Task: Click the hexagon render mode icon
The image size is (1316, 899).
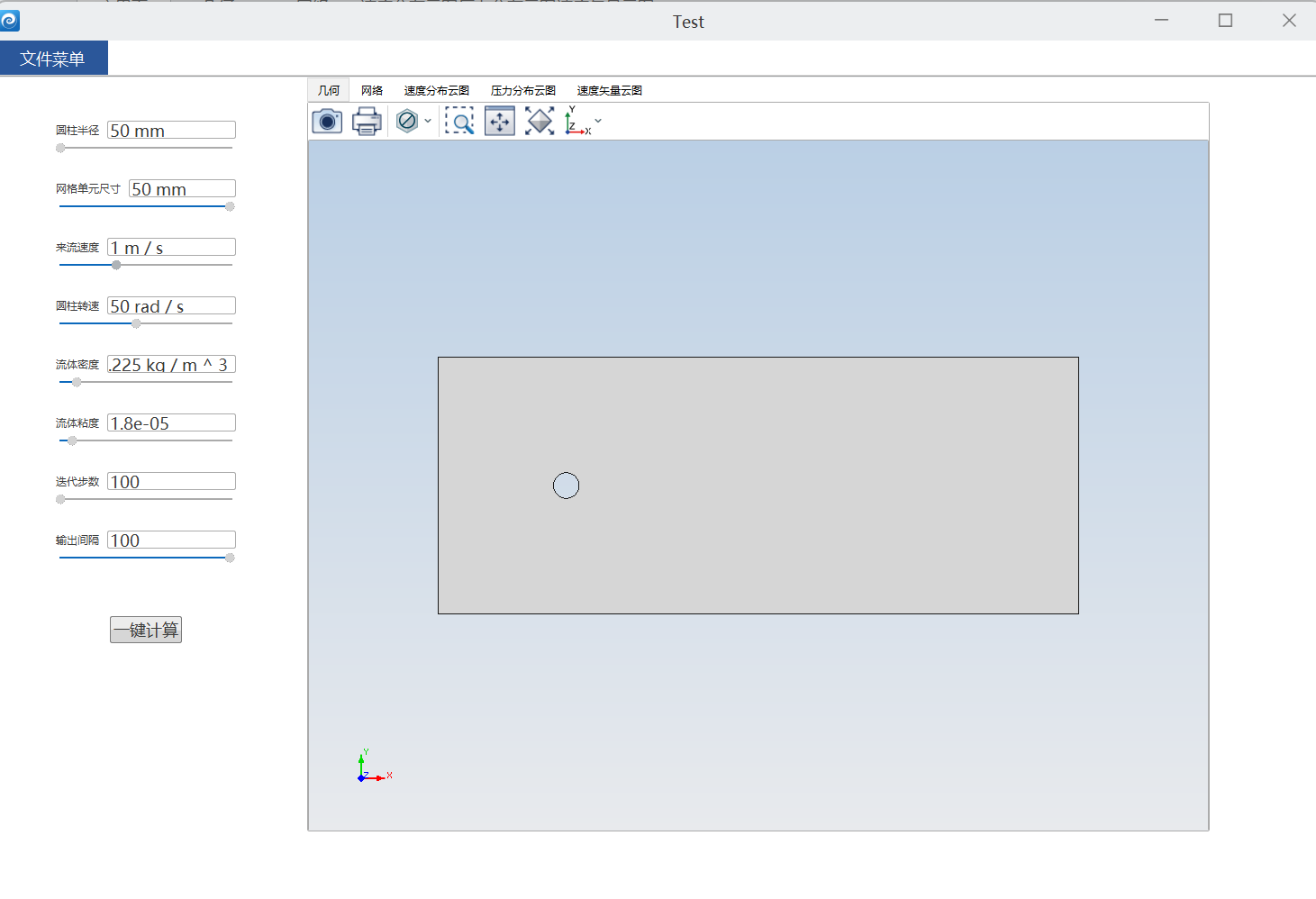Action: (x=407, y=121)
